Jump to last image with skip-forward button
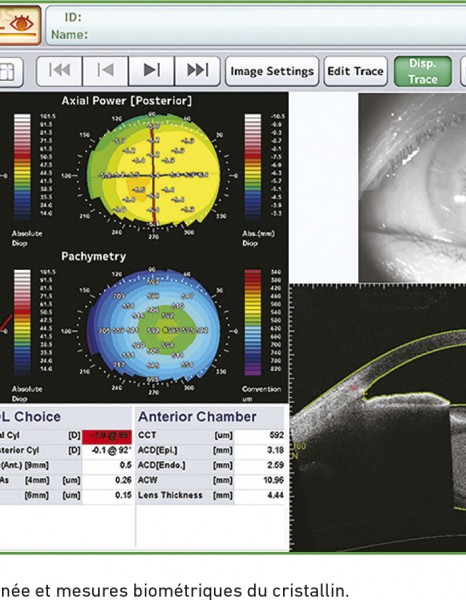 (197, 71)
